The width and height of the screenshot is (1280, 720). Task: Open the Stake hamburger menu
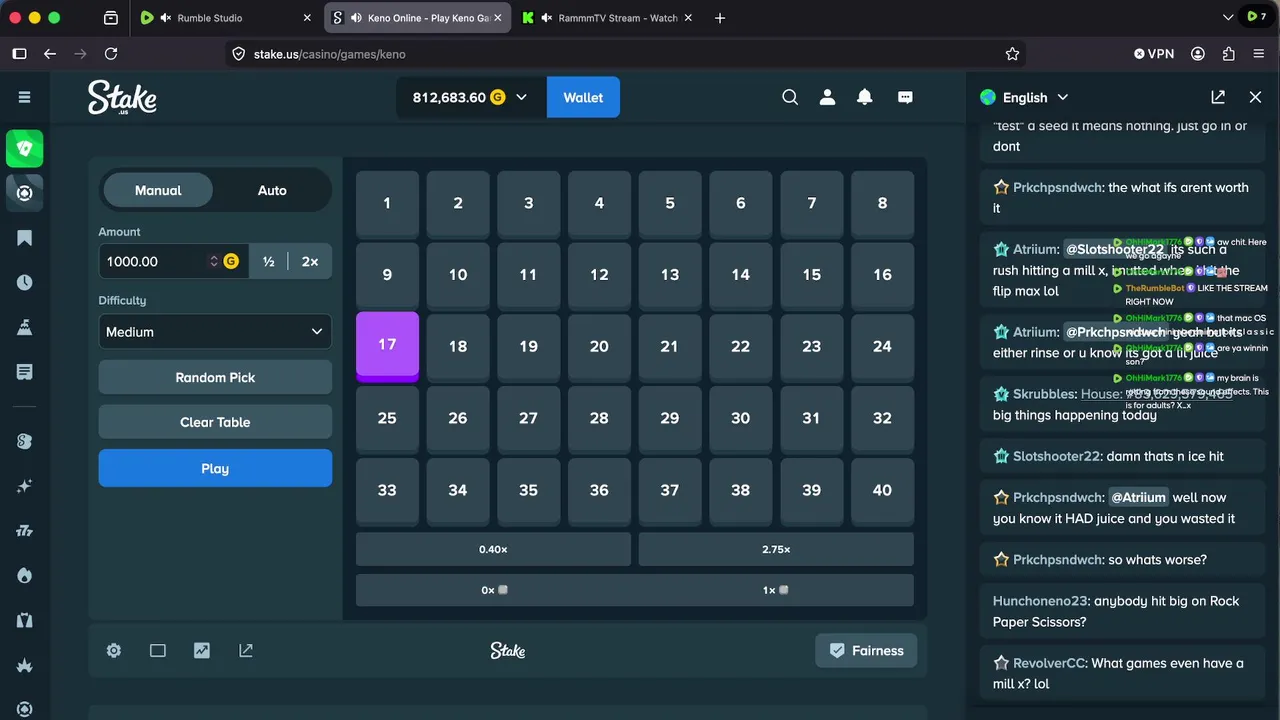tap(25, 97)
